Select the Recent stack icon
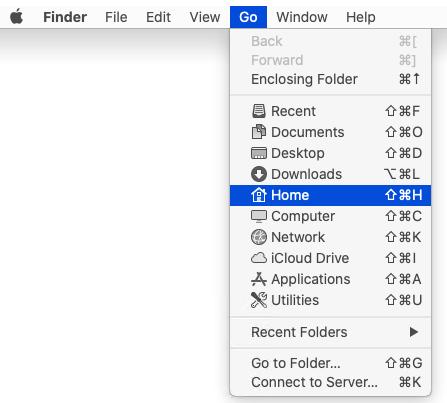 [x=259, y=111]
